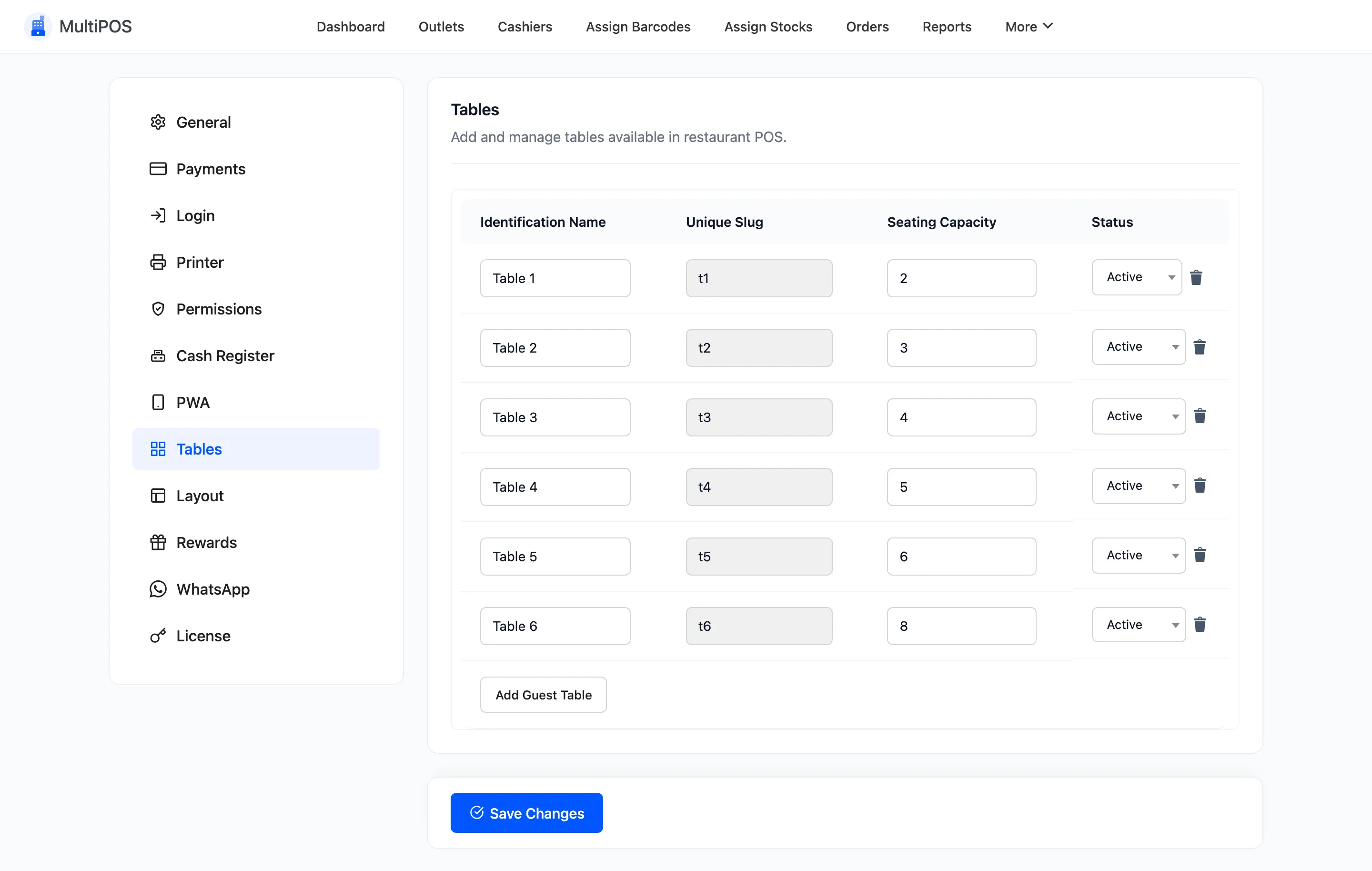Click the t3 unique slug field
1372x871 pixels.
759,417
